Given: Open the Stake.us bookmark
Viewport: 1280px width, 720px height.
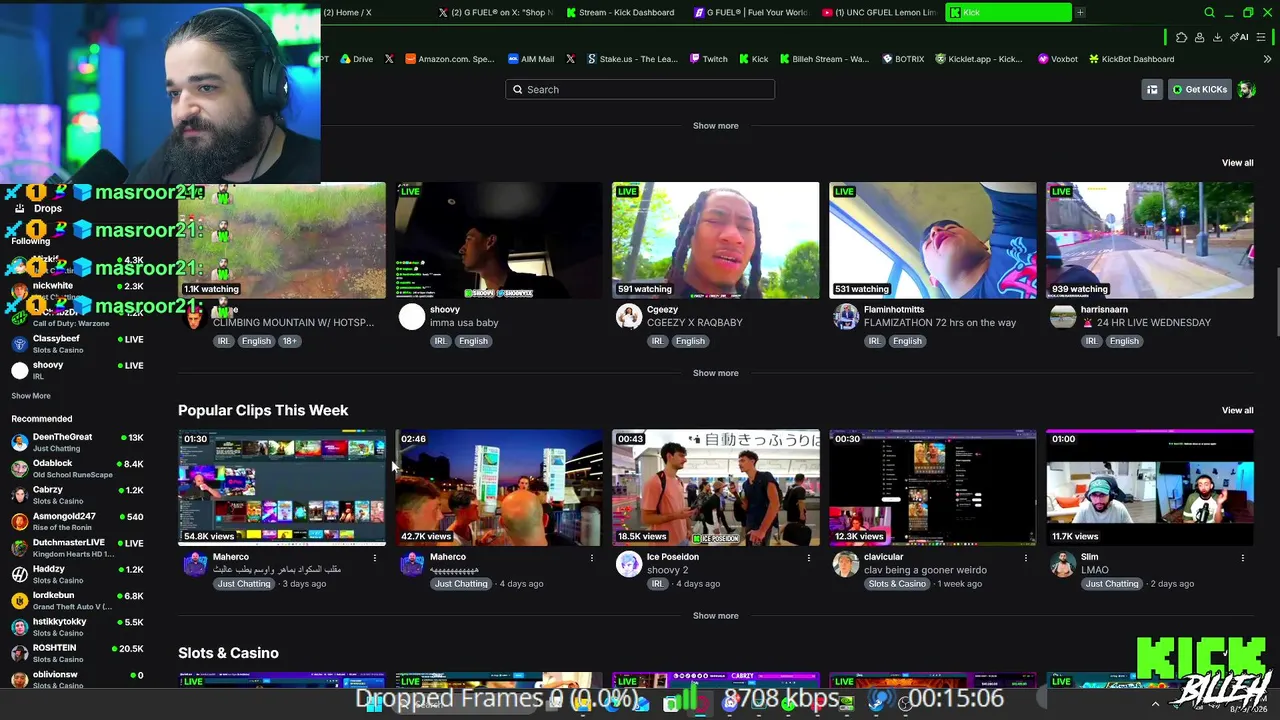Looking at the screenshot, I should (x=632, y=59).
